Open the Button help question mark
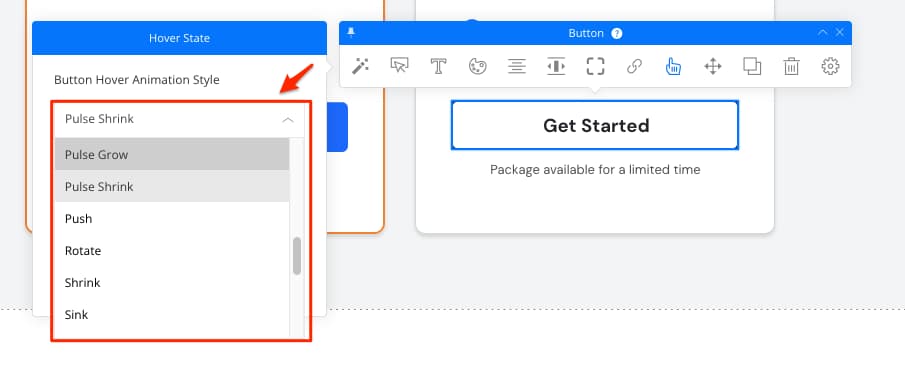This screenshot has height=392, width=905. pyautogui.click(x=617, y=33)
